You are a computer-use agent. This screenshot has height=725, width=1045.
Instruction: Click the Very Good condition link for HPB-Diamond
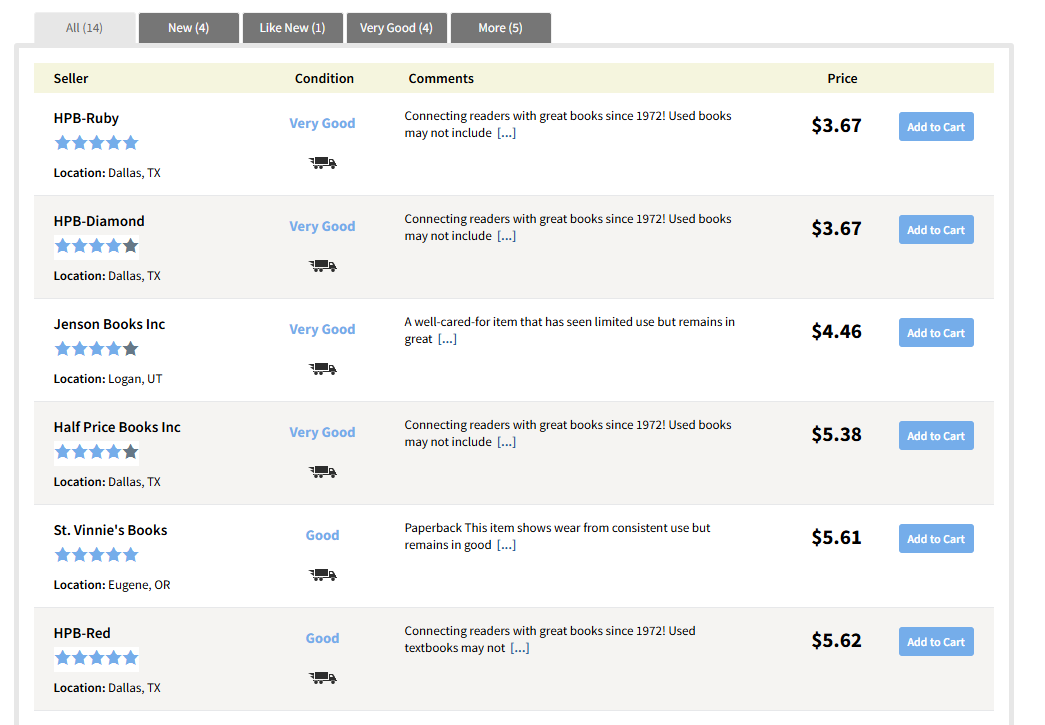323,227
